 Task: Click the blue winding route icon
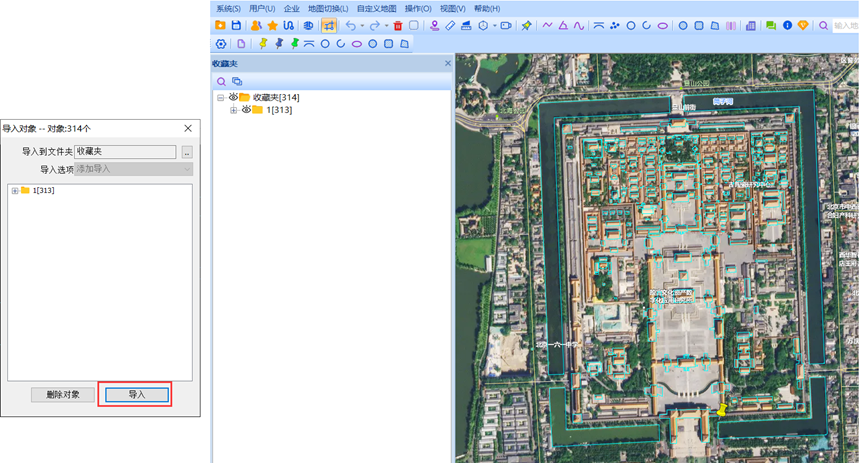288,25
